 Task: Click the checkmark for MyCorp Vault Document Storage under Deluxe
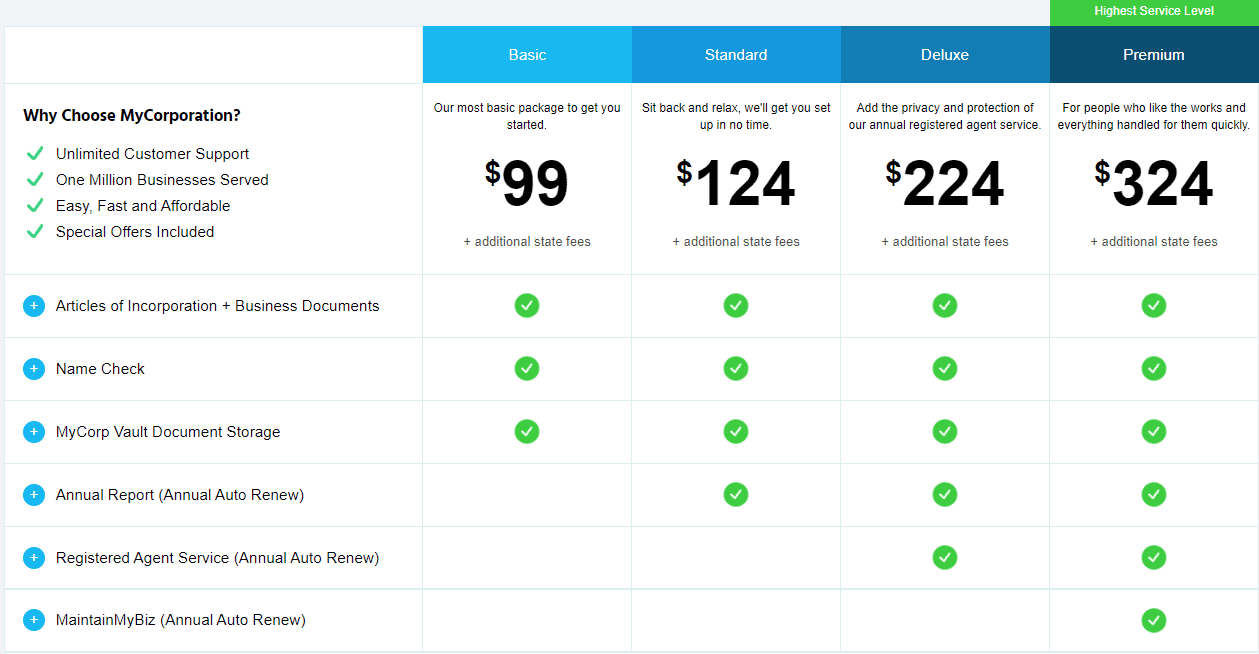[944, 431]
